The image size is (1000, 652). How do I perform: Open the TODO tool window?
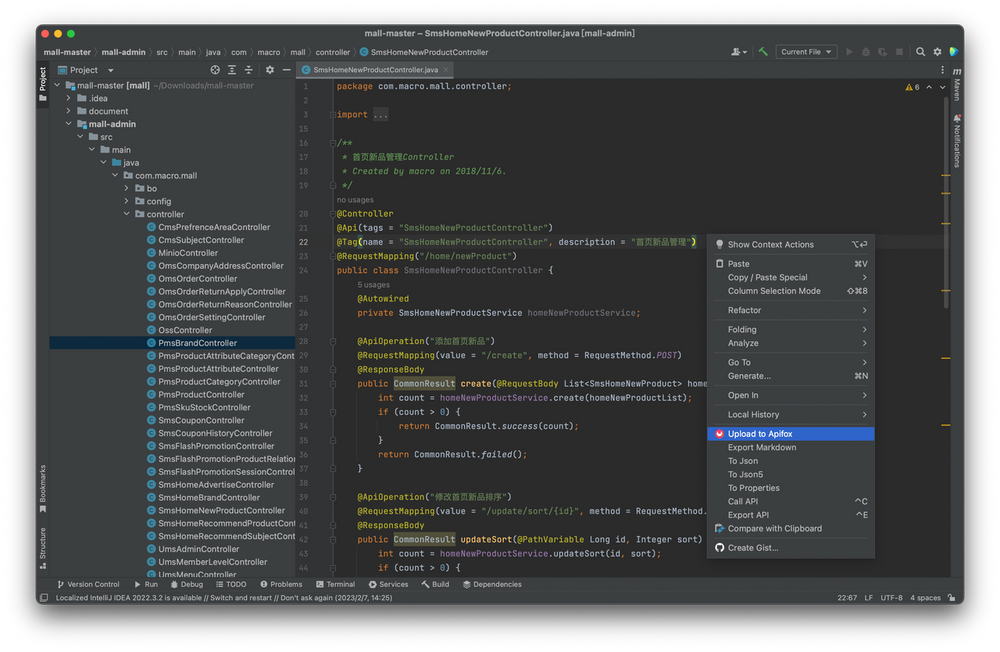230,584
